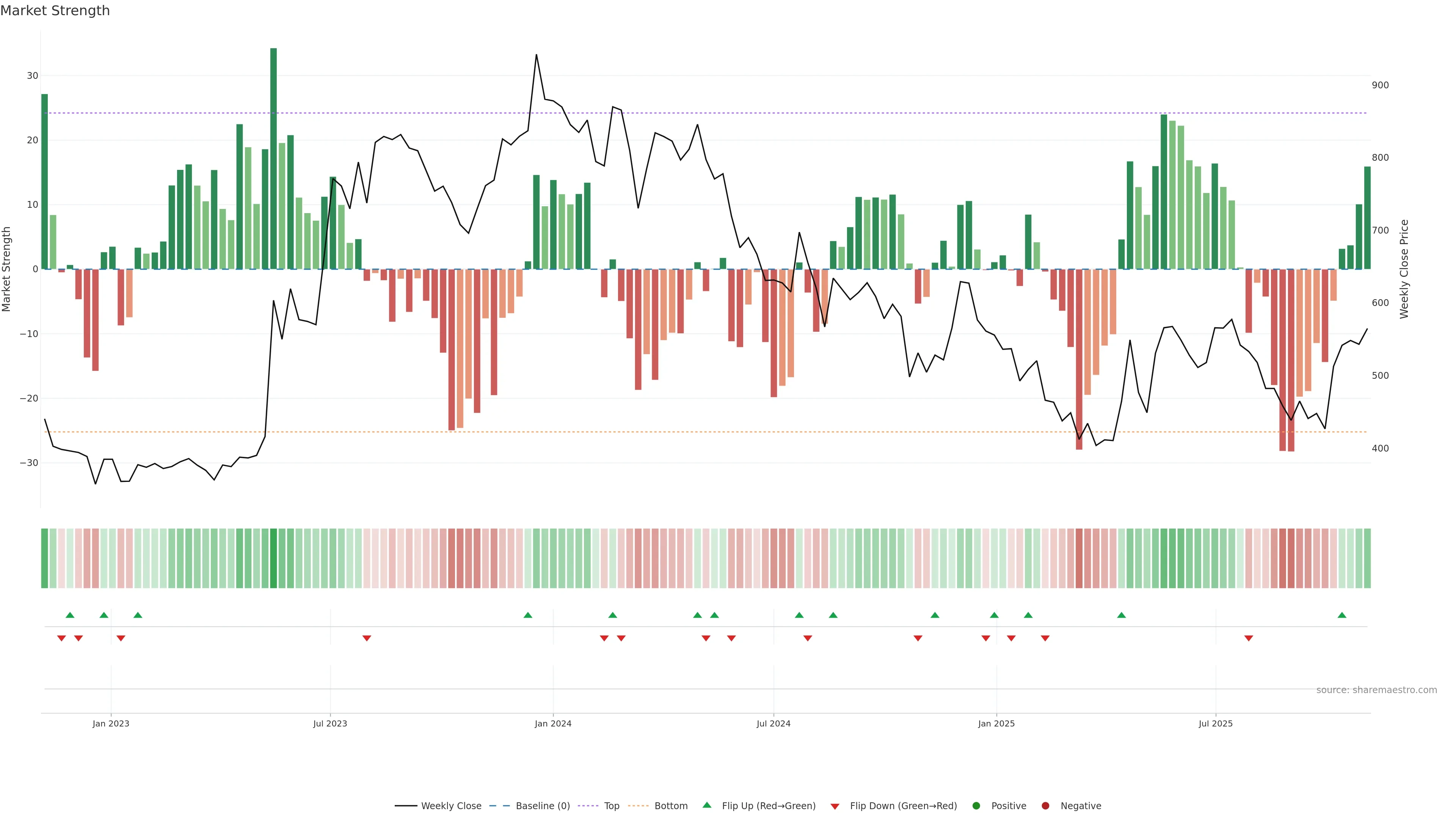Click the Weekly Close Price axis title
The height and width of the screenshot is (819, 1456).
[x=1404, y=269]
